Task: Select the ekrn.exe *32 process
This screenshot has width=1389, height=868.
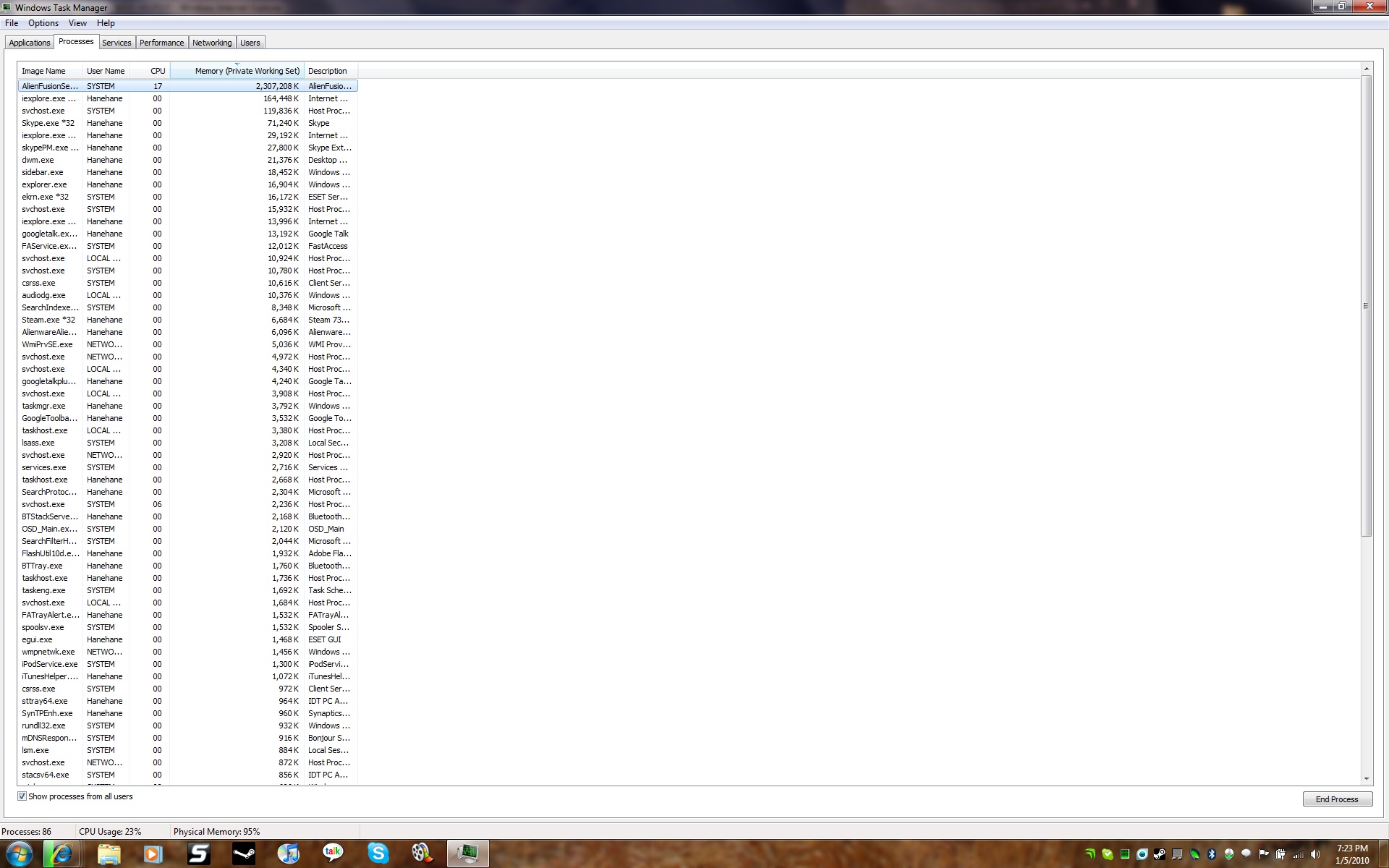Action: tap(187, 197)
